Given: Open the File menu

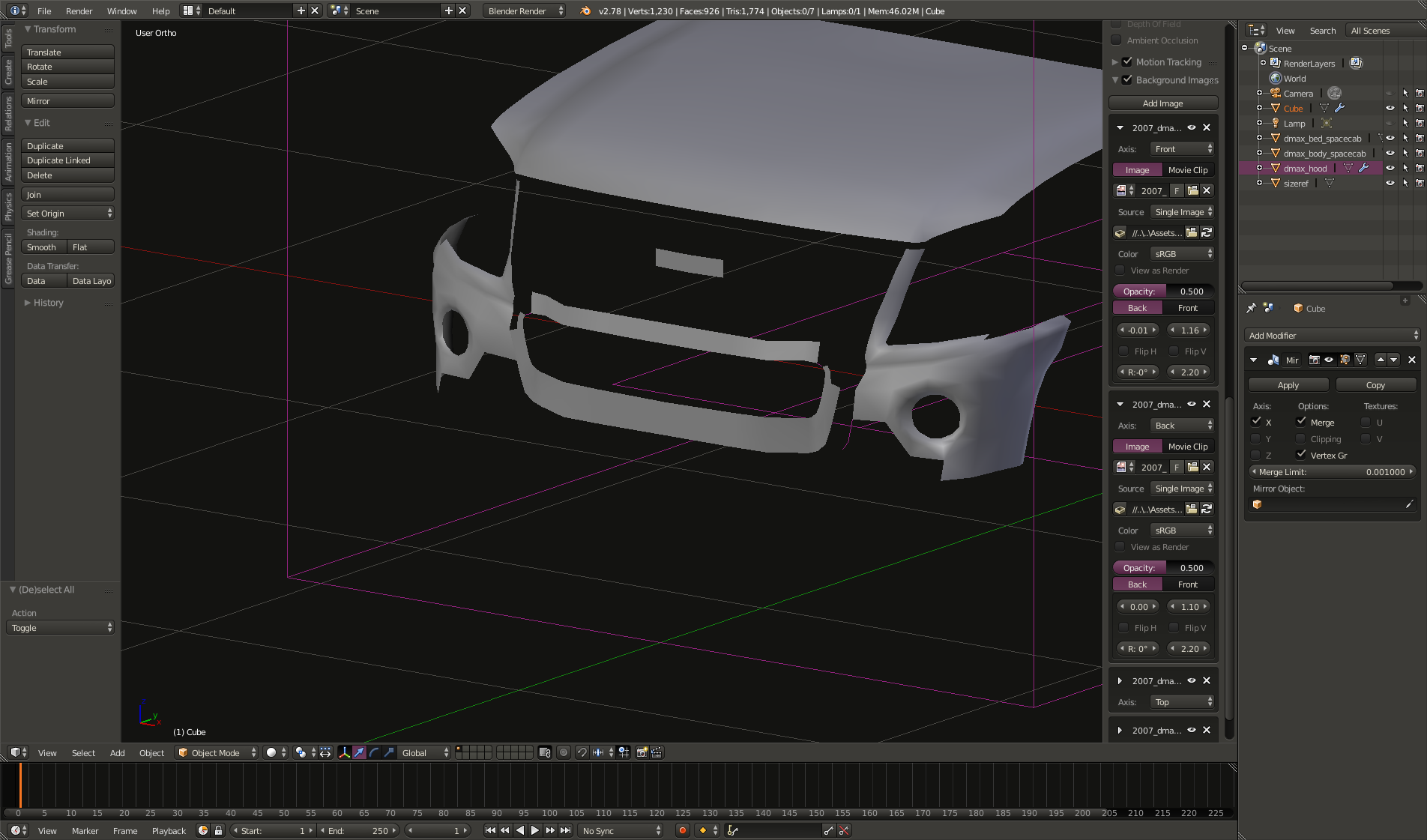Looking at the screenshot, I should [x=44, y=10].
